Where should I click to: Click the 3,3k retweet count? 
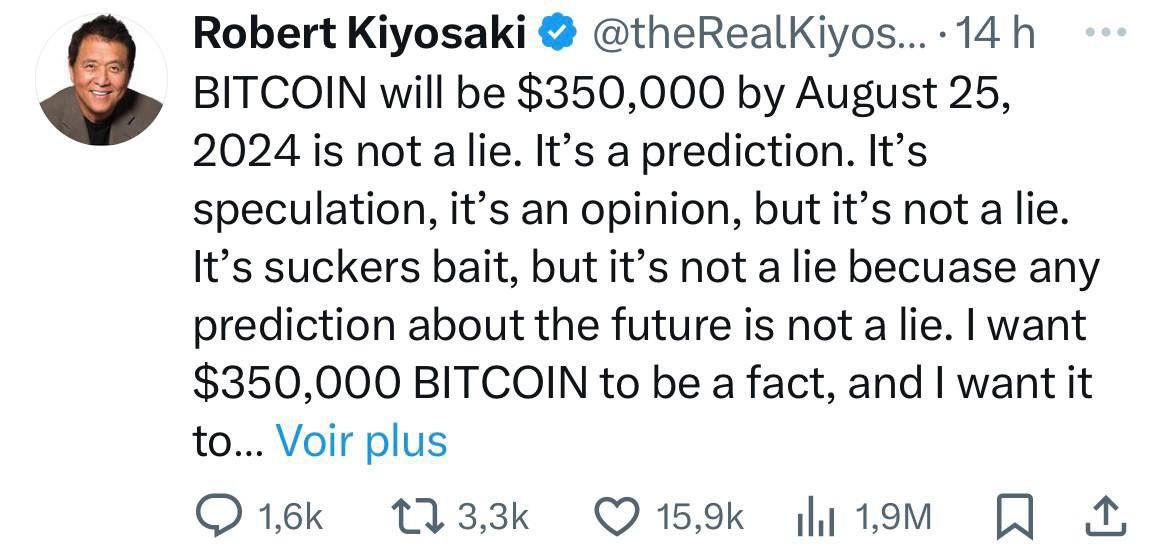[493, 516]
